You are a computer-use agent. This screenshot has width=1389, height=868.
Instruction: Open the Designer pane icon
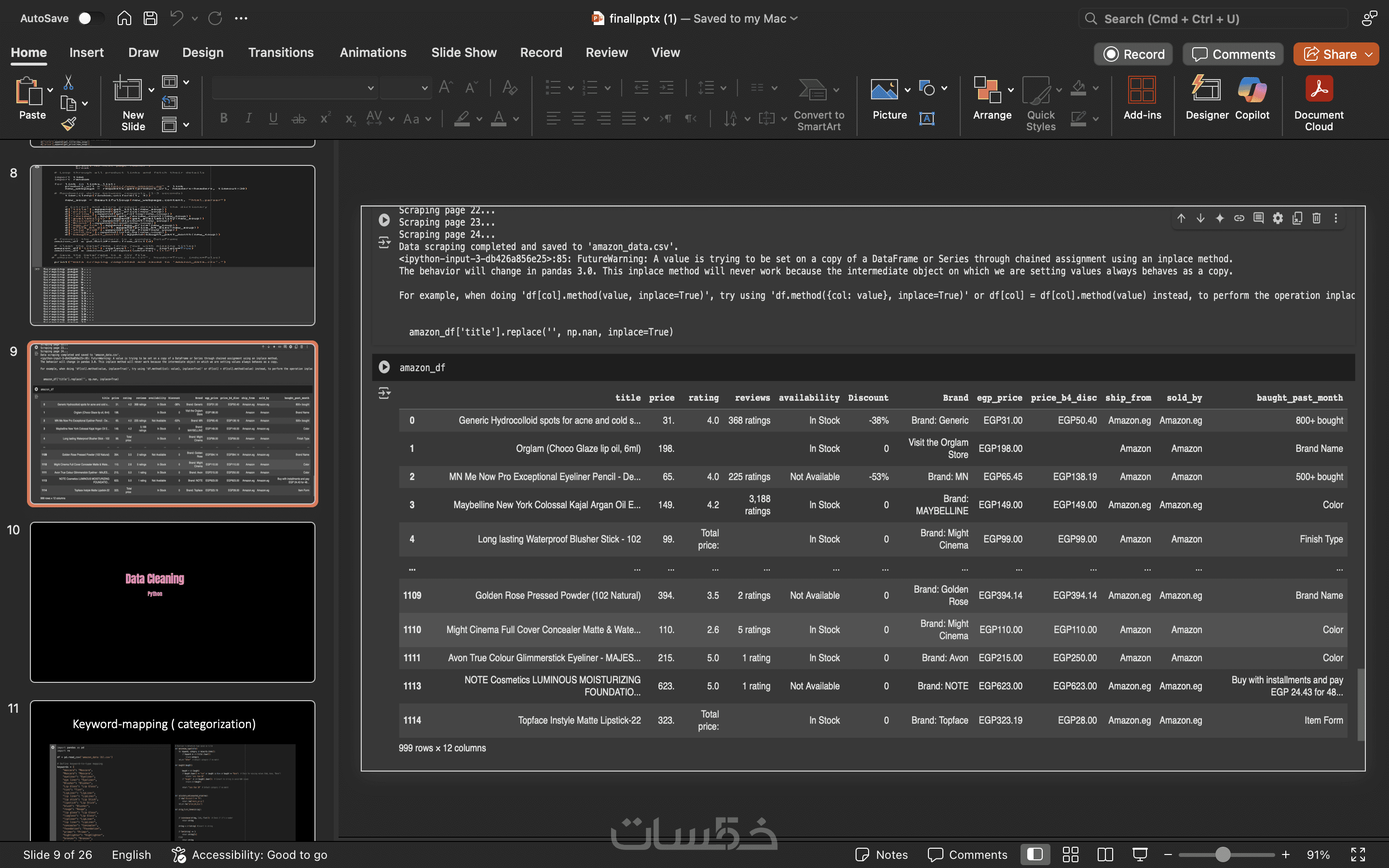[x=1207, y=91]
